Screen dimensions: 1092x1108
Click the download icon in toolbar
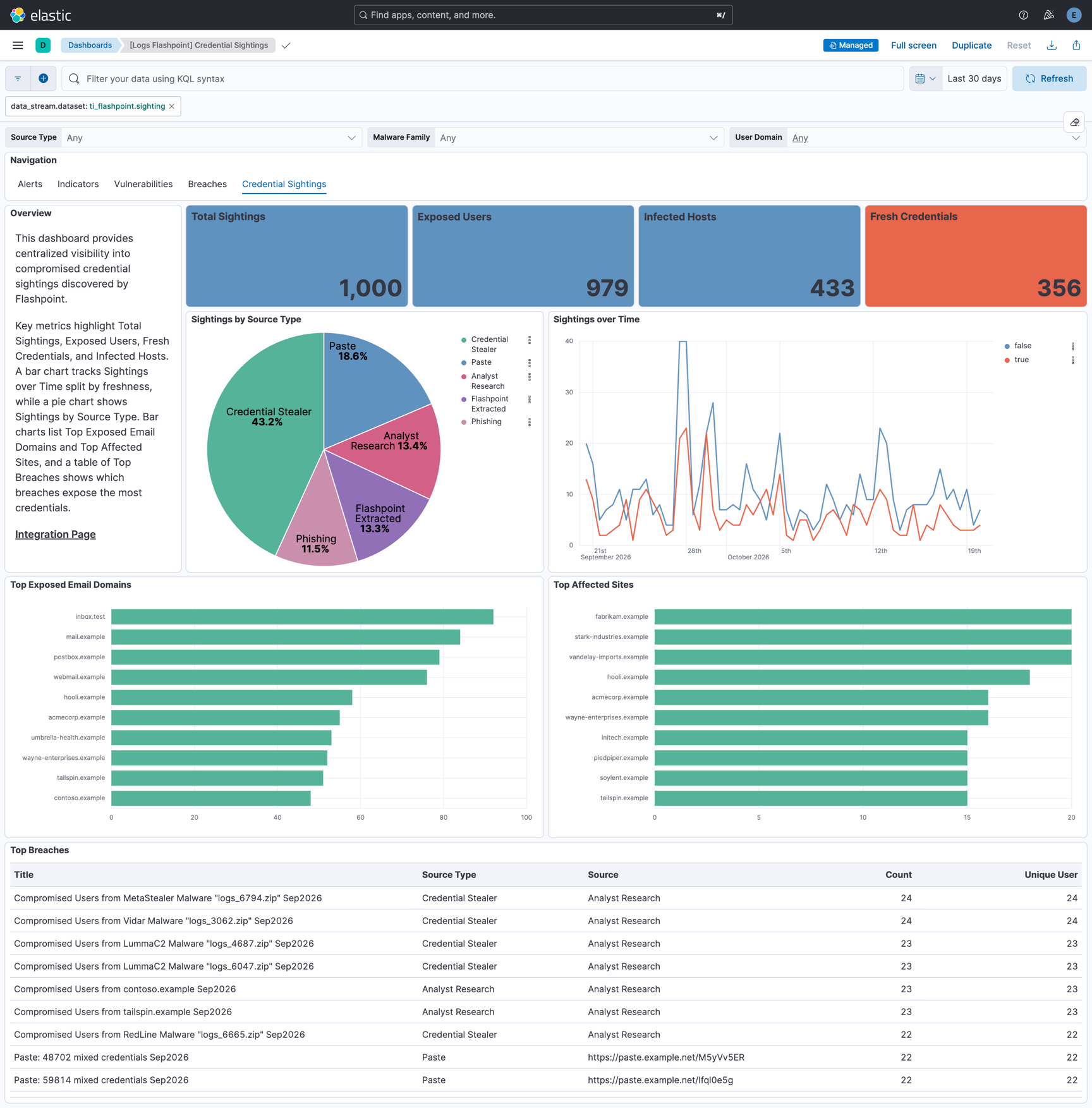1052,46
